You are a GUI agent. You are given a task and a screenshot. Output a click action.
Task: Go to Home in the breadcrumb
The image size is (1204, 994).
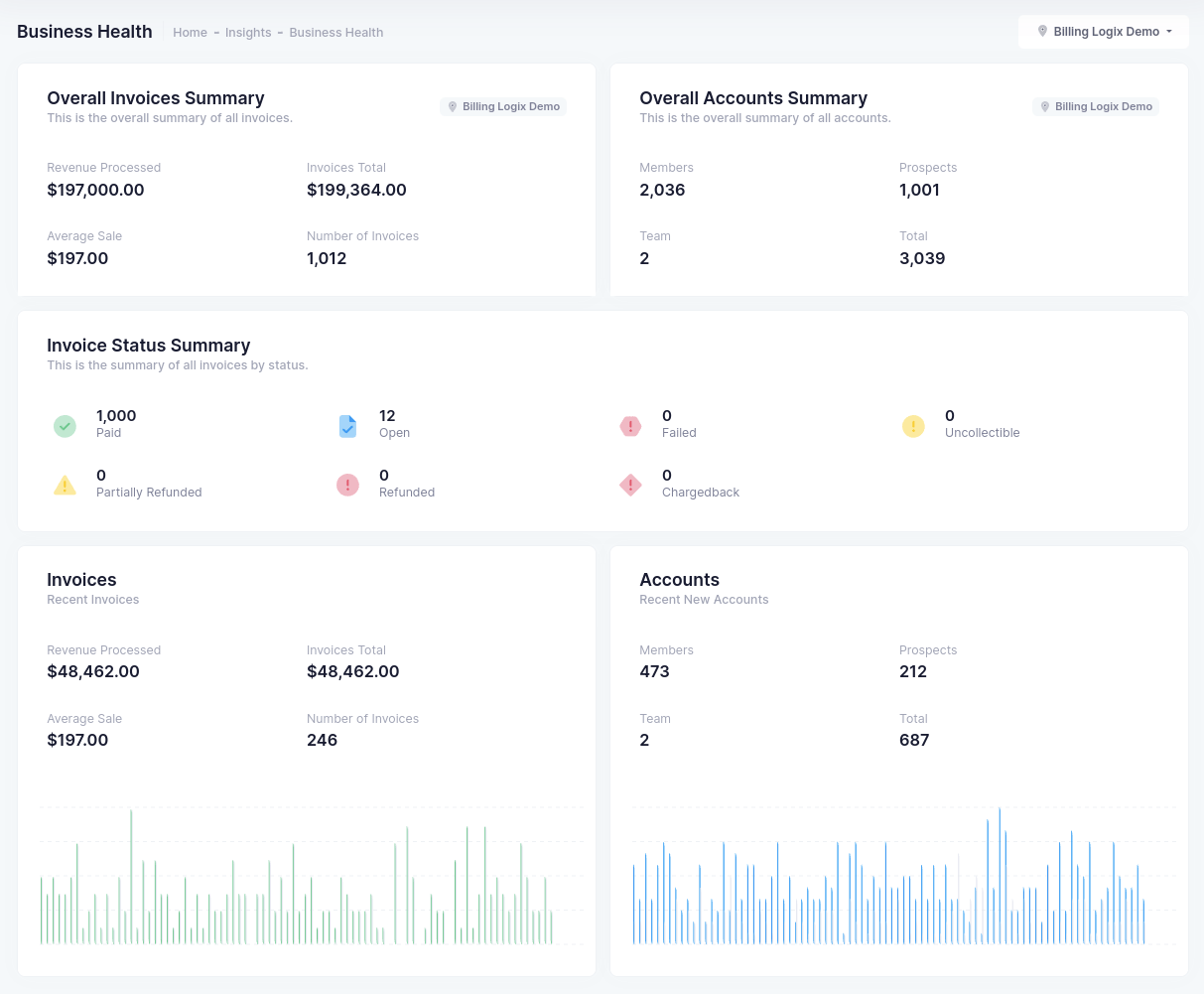[190, 33]
